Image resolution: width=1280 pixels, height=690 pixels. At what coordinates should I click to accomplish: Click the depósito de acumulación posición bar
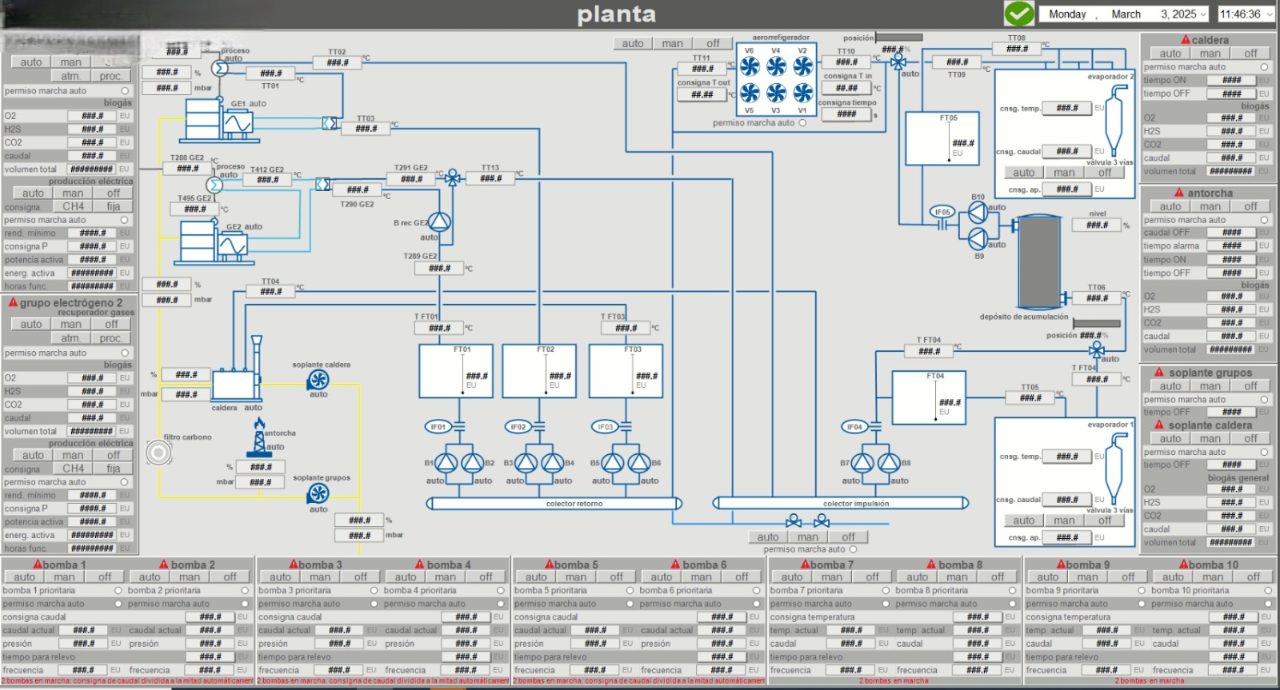click(x=1096, y=323)
